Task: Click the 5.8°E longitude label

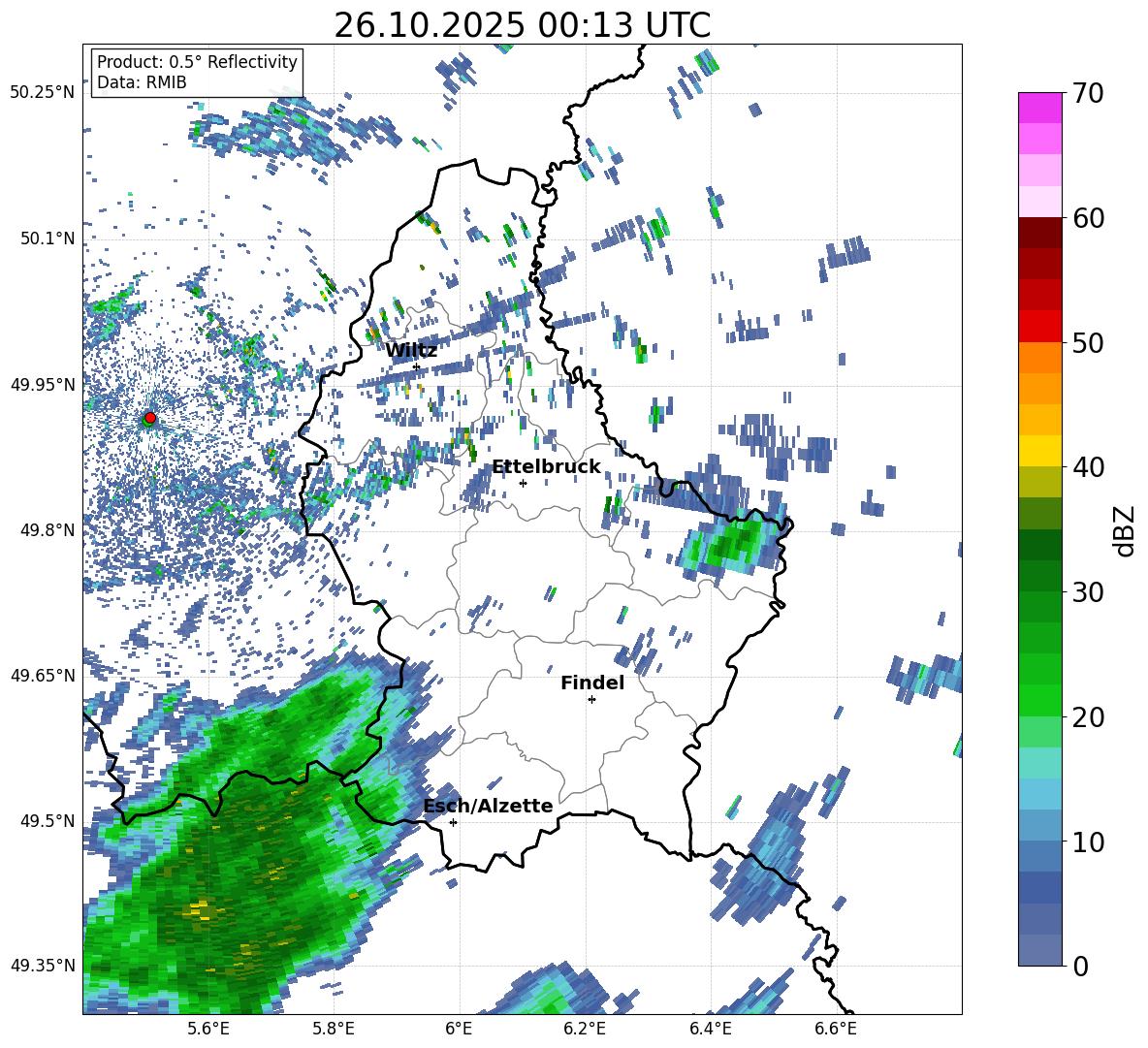Action: 334,1029
